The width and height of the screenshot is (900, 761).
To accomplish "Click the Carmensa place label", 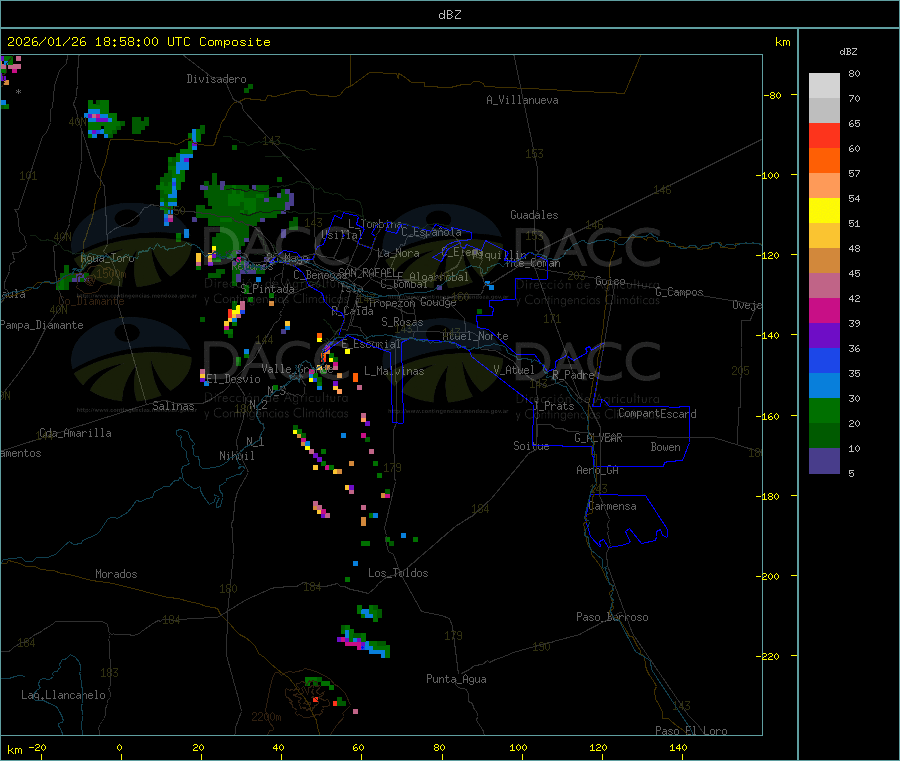I will [612, 506].
